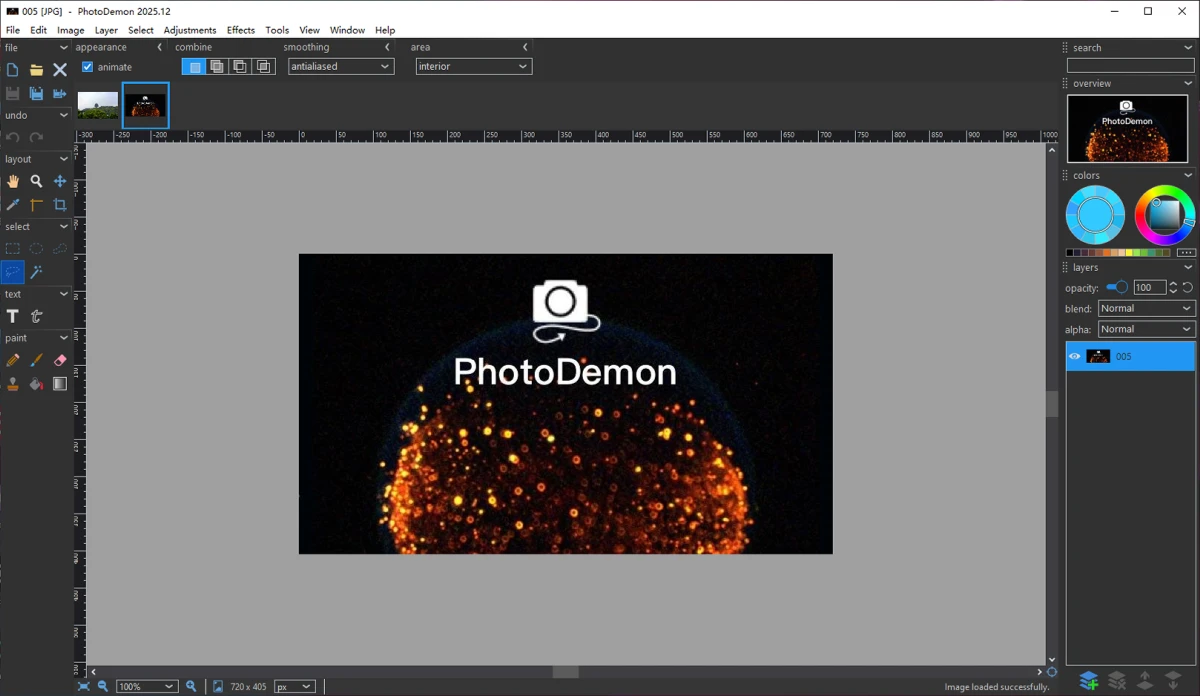Open the area interior dropdown
The image size is (1200, 696).
pyautogui.click(x=474, y=66)
